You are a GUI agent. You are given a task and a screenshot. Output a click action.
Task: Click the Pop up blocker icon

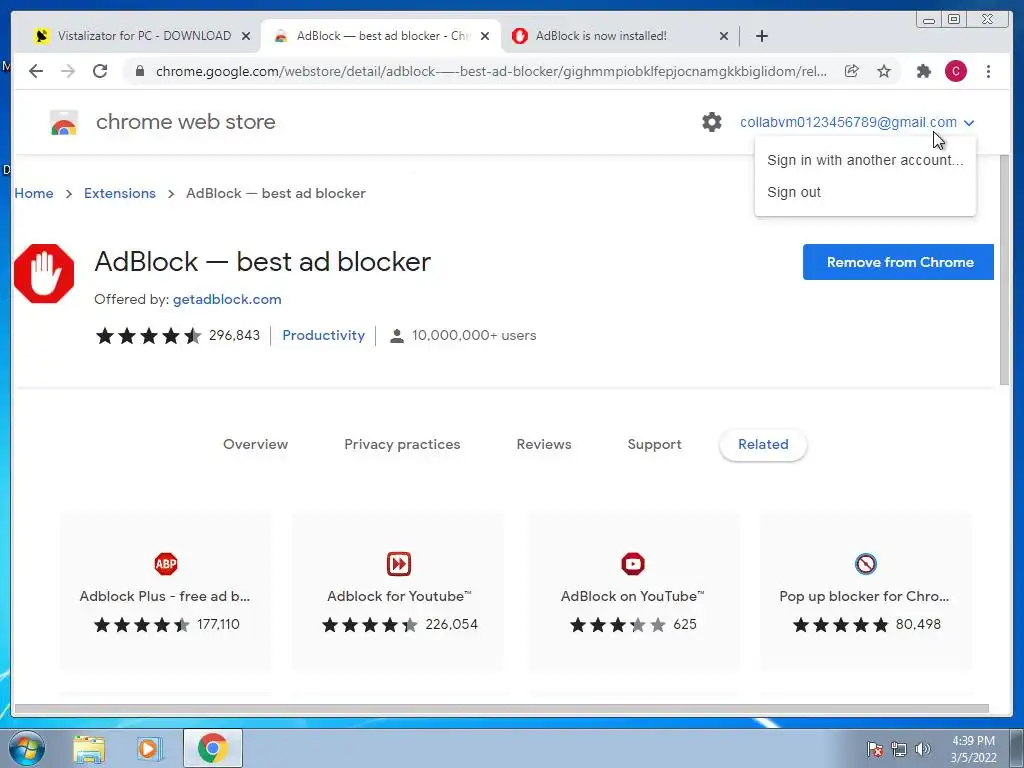click(x=865, y=564)
